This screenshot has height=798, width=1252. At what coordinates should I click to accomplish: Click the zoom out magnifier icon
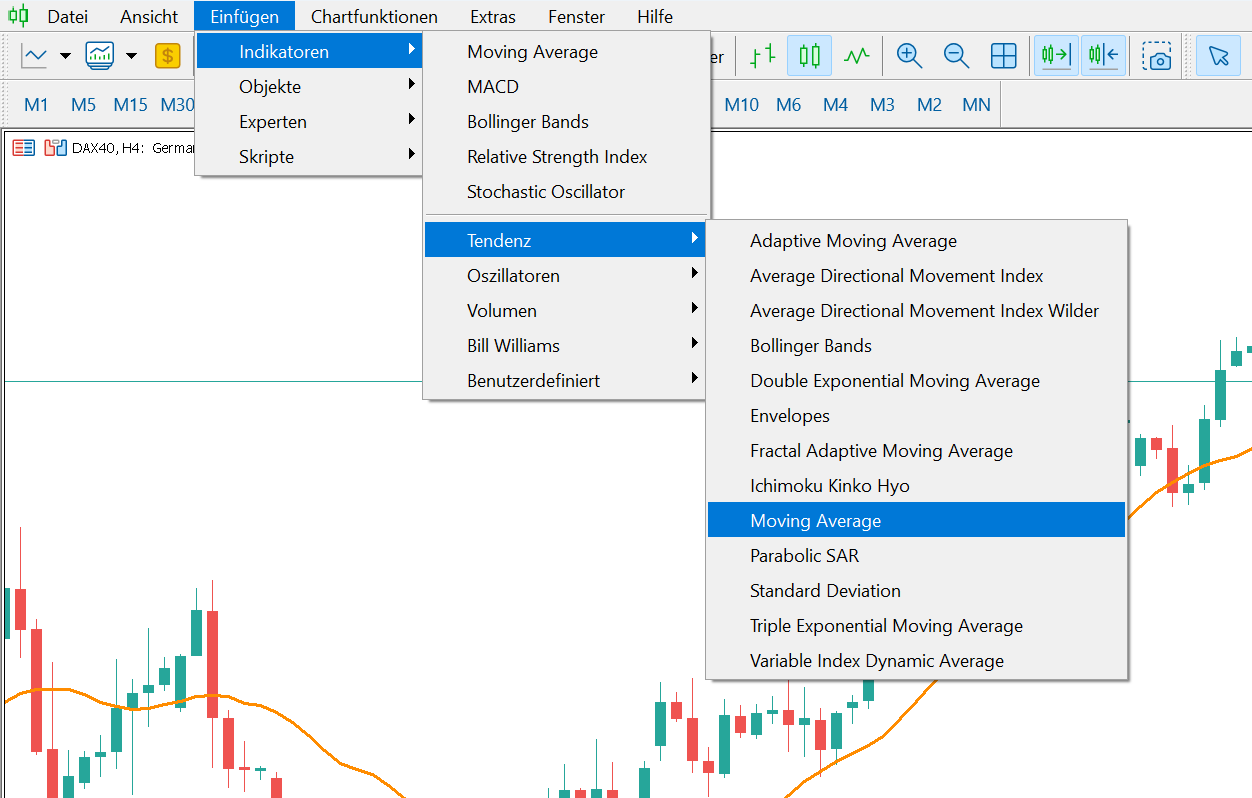point(956,56)
